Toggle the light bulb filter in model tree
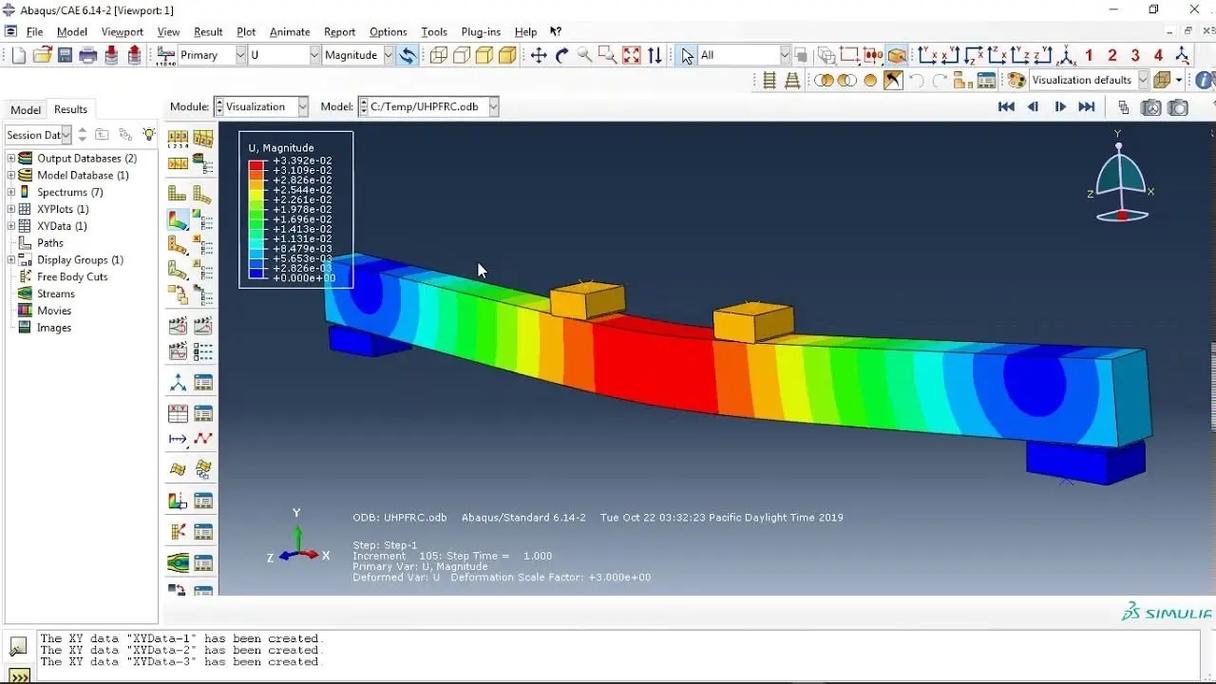Viewport: 1216px width, 684px height. pyautogui.click(x=148, y=134)
